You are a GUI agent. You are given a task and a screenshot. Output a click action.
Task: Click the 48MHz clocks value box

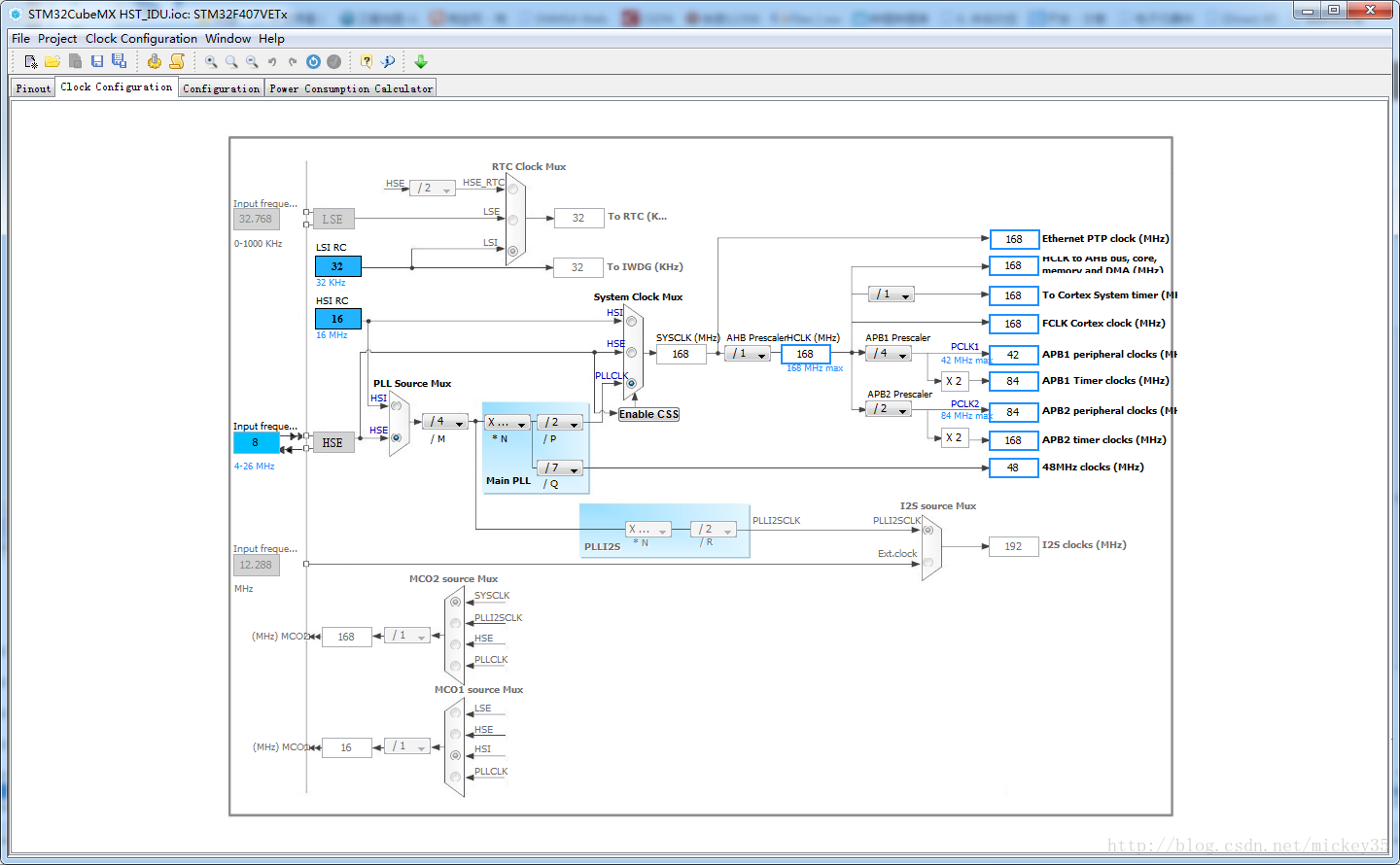(1014, 467)
